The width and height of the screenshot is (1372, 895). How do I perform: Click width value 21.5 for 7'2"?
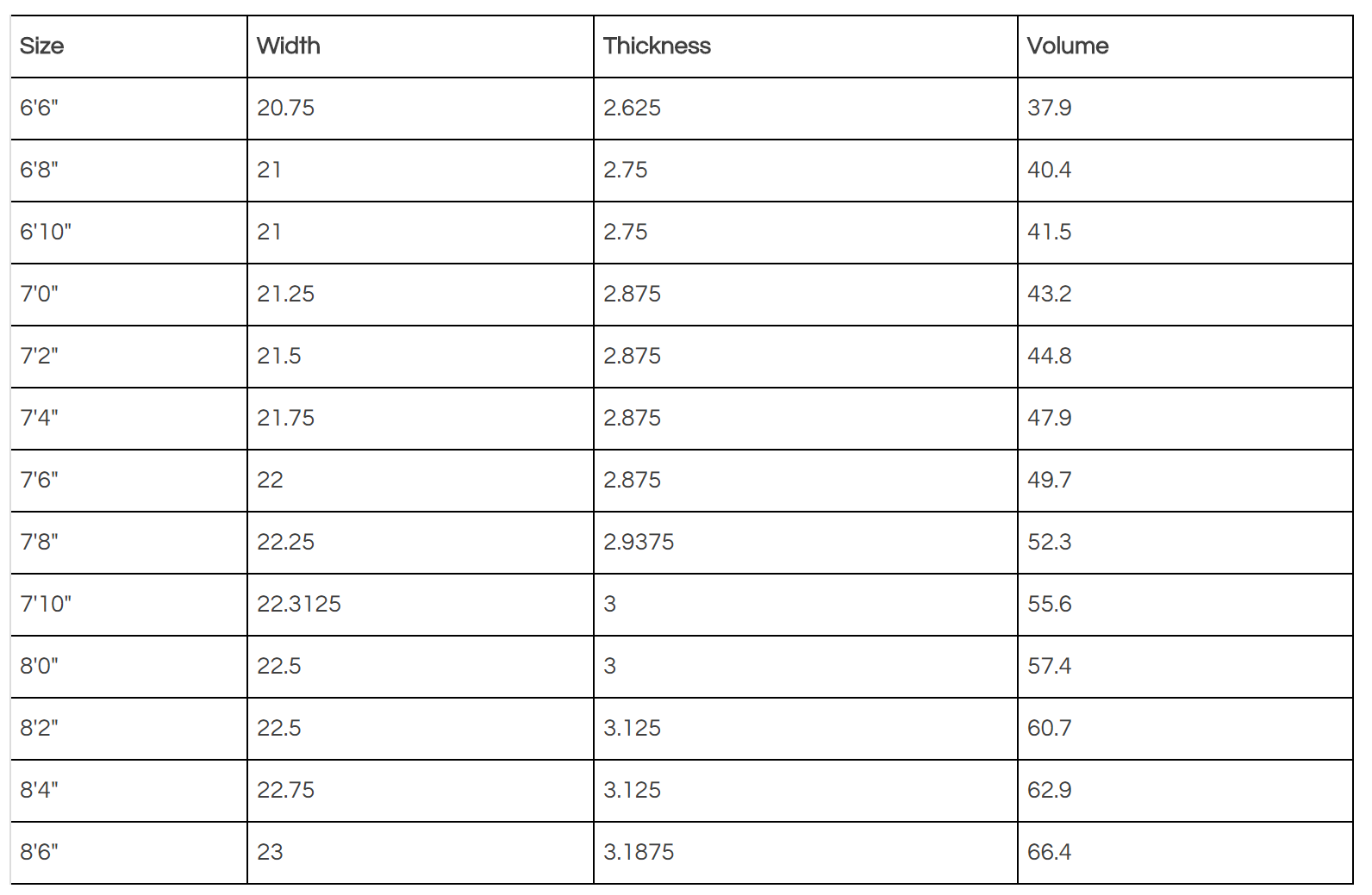point(279,356)
